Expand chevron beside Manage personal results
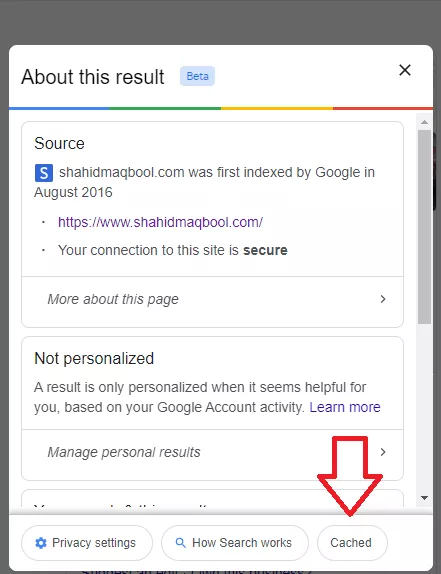The width and height of the screenshot is (441, 574). (x=383, y=452)
